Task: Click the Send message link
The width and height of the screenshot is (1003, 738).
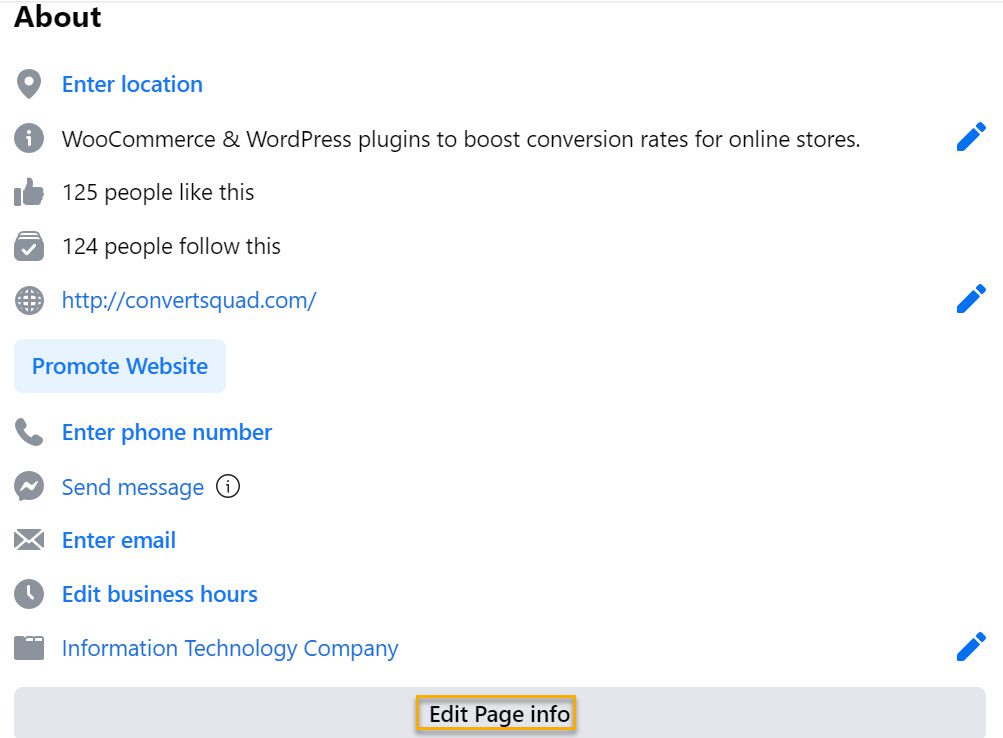Action: (132, 487)
